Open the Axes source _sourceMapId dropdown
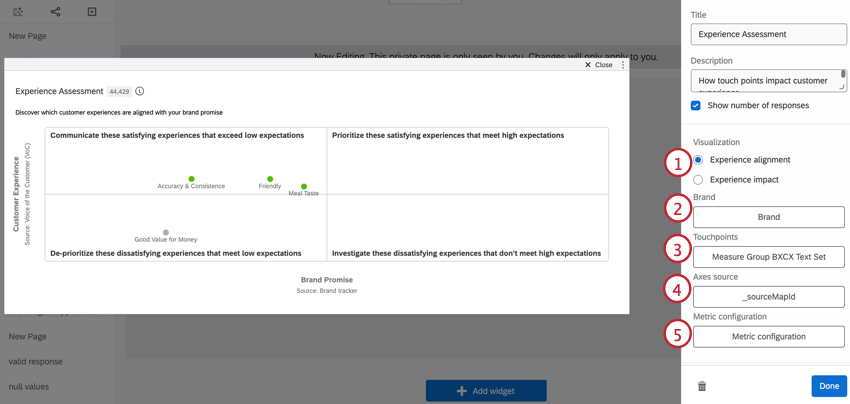The width and height of the screenshot is (850, 404). [769, 297]
